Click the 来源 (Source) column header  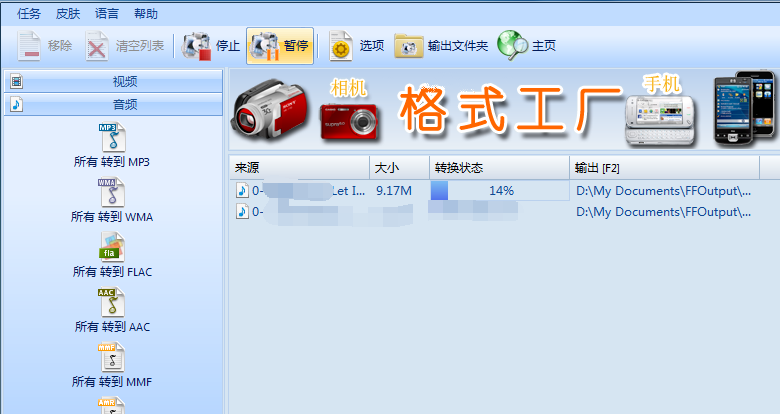[x=298, y=167]
